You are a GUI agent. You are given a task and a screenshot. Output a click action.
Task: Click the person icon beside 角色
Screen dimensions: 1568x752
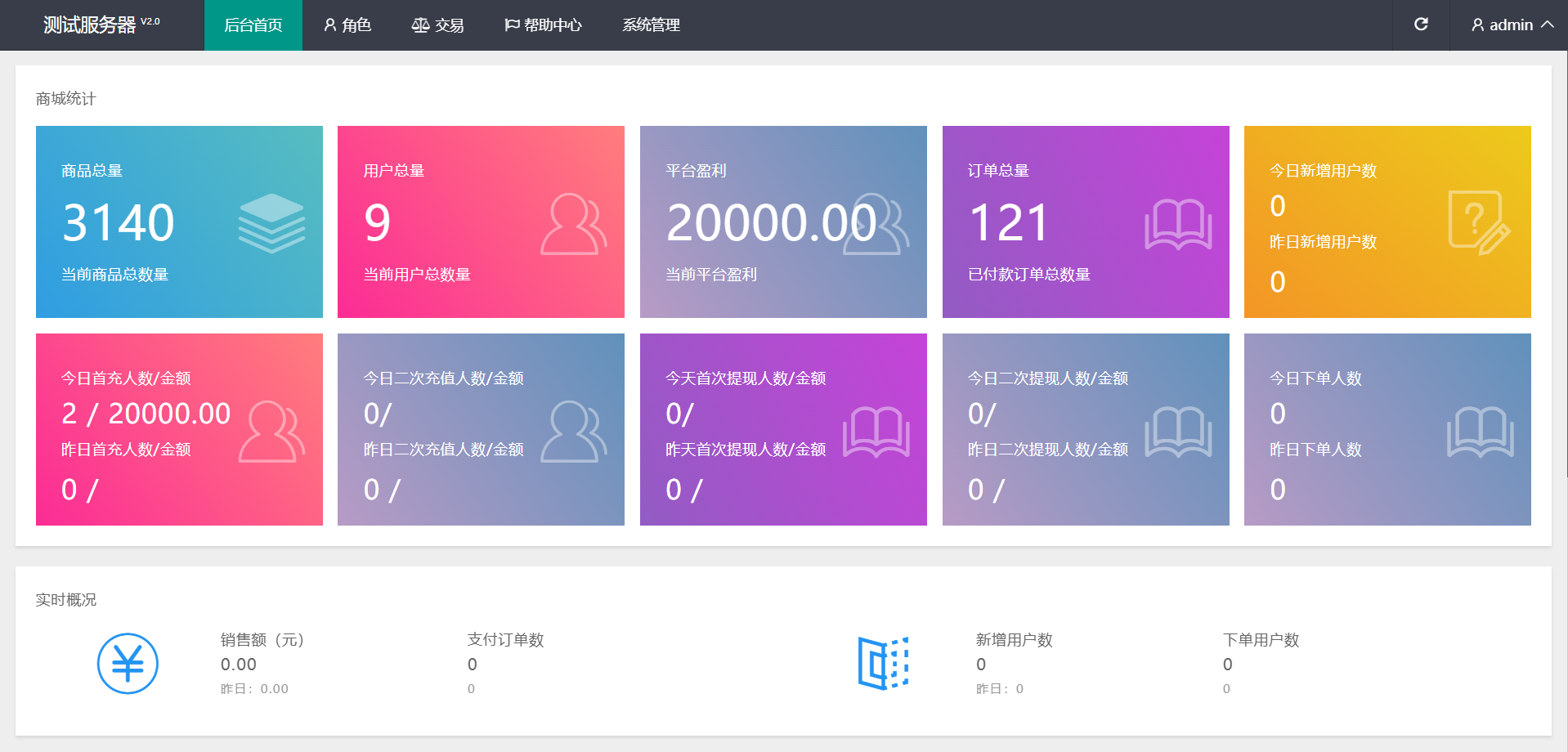tap(329, 25)
